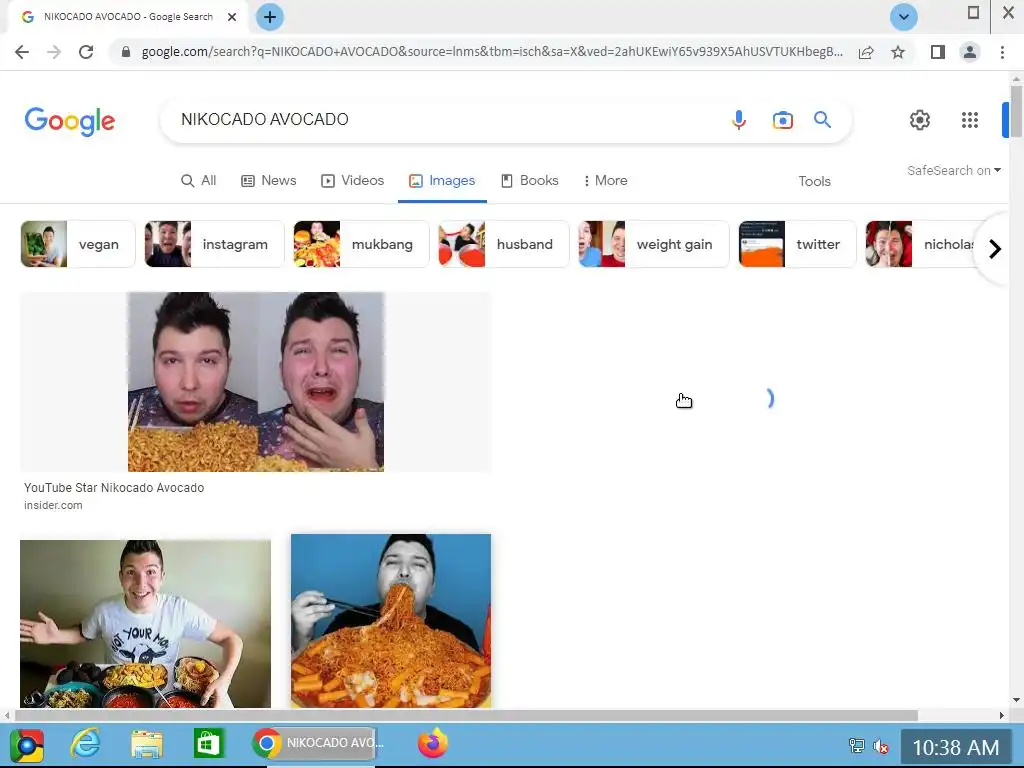Bookmark this page with the star icon
The image size is (1024, 768).
tap(898, 52)
